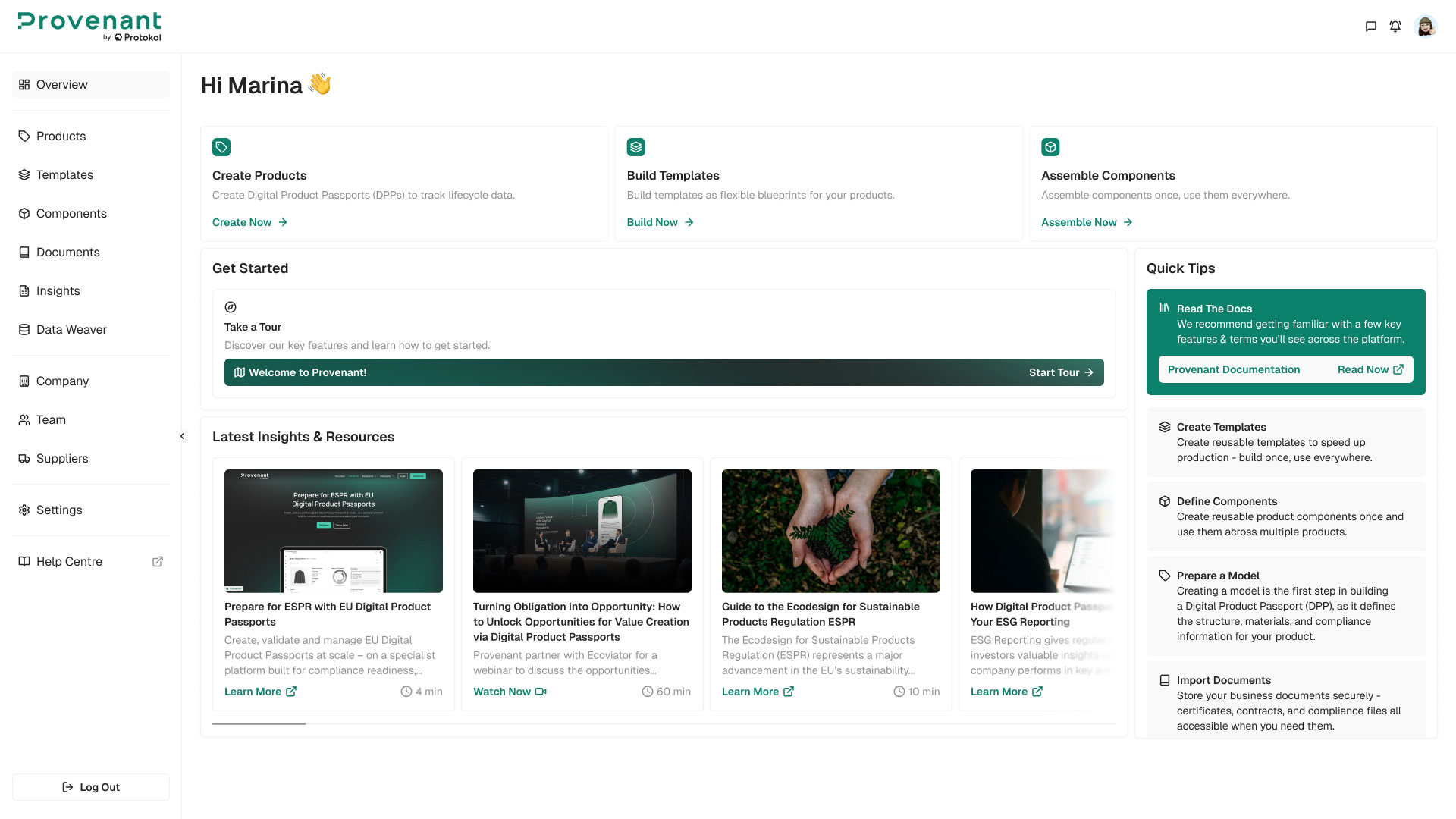1456x819 pixels.
Task: Go to the Overview page
Action: (91, 84)
